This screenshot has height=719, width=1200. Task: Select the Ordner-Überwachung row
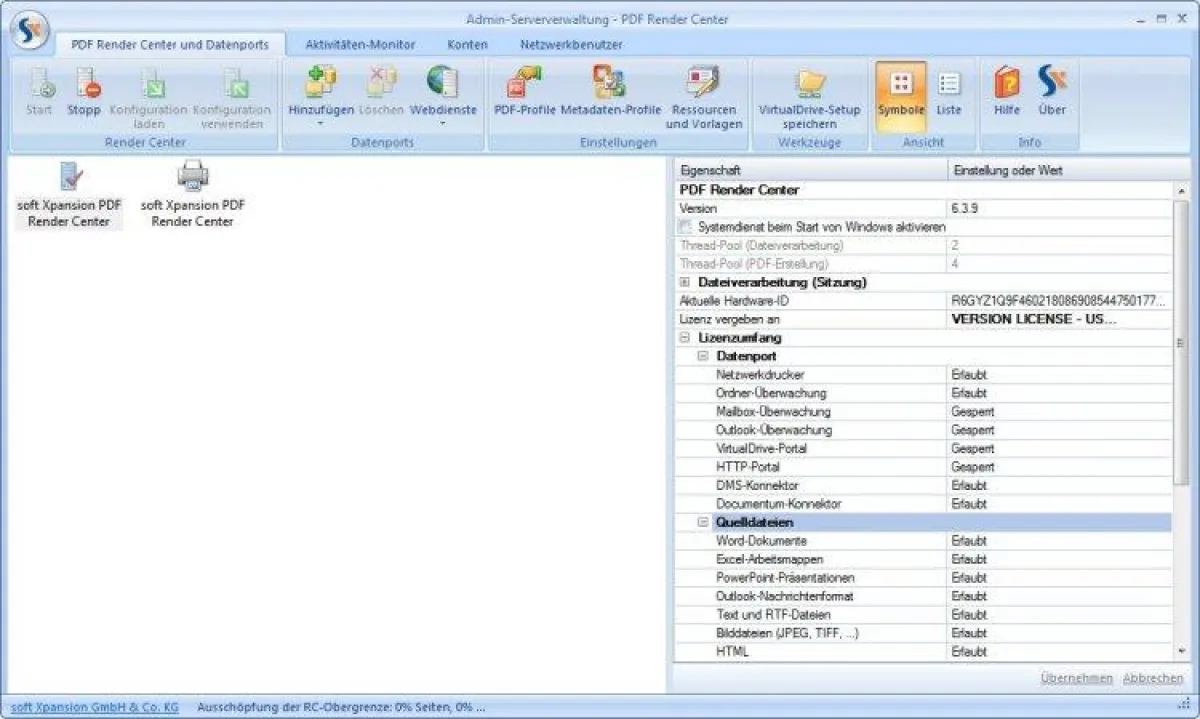coord(923,393)
